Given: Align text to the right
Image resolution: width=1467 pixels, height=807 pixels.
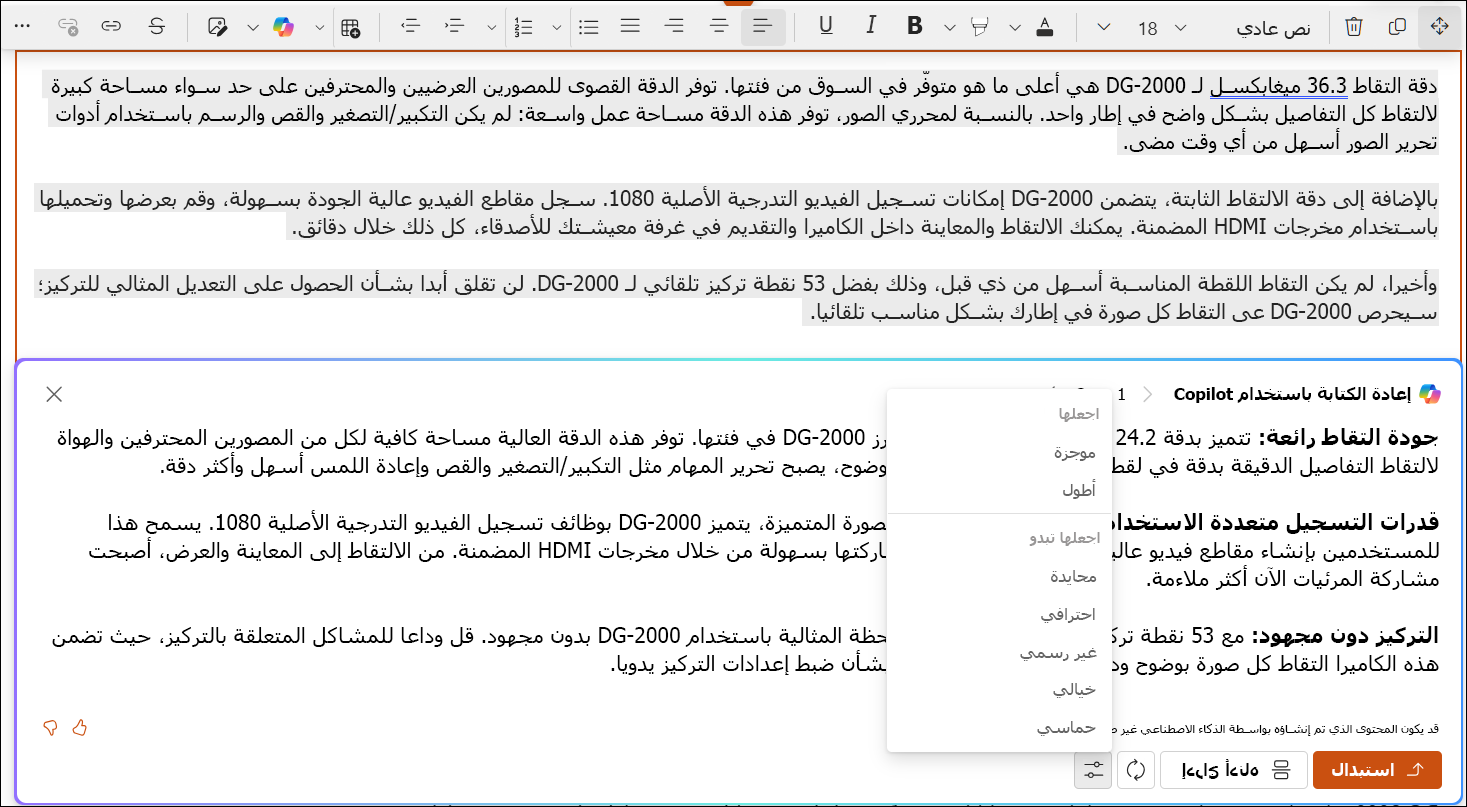Looking at the screenshot, I should 675,27.
